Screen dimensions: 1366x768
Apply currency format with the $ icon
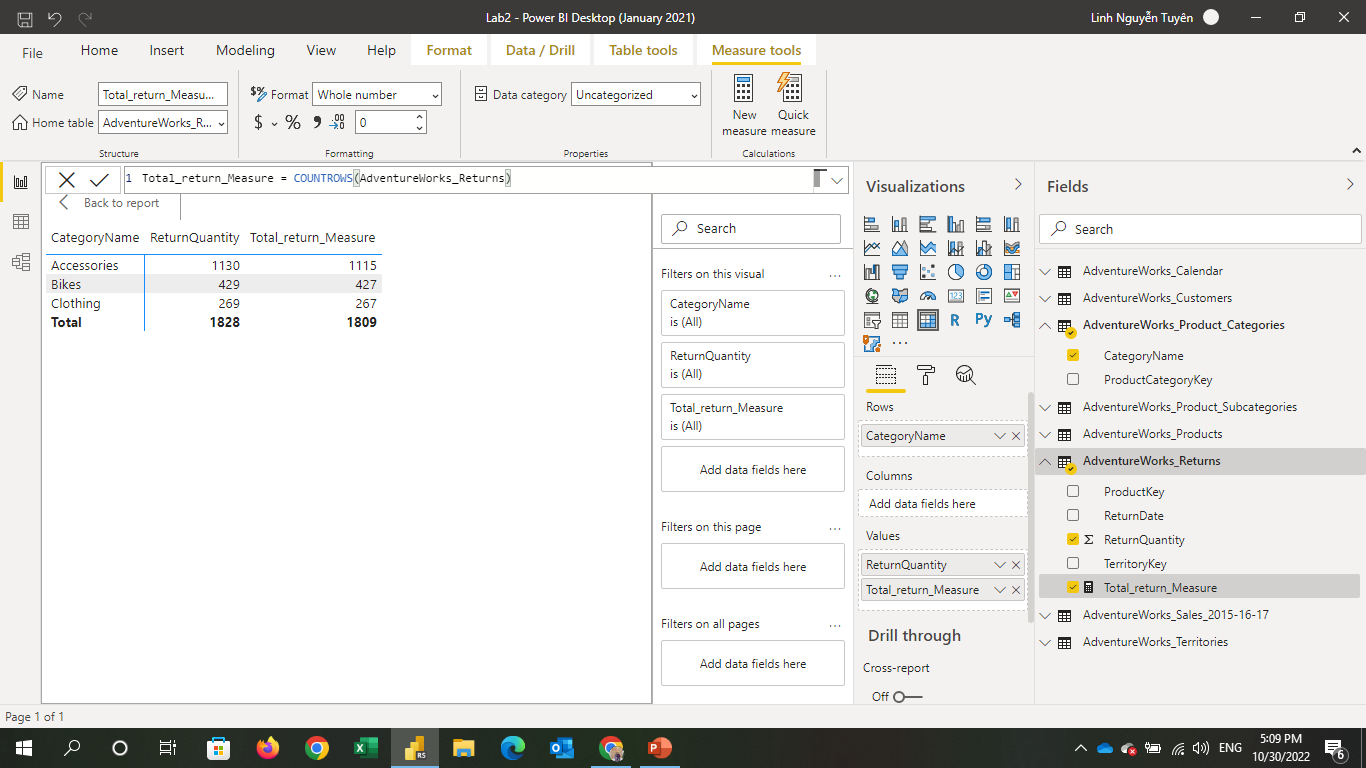pyautogui.click(x=259, y=122)
